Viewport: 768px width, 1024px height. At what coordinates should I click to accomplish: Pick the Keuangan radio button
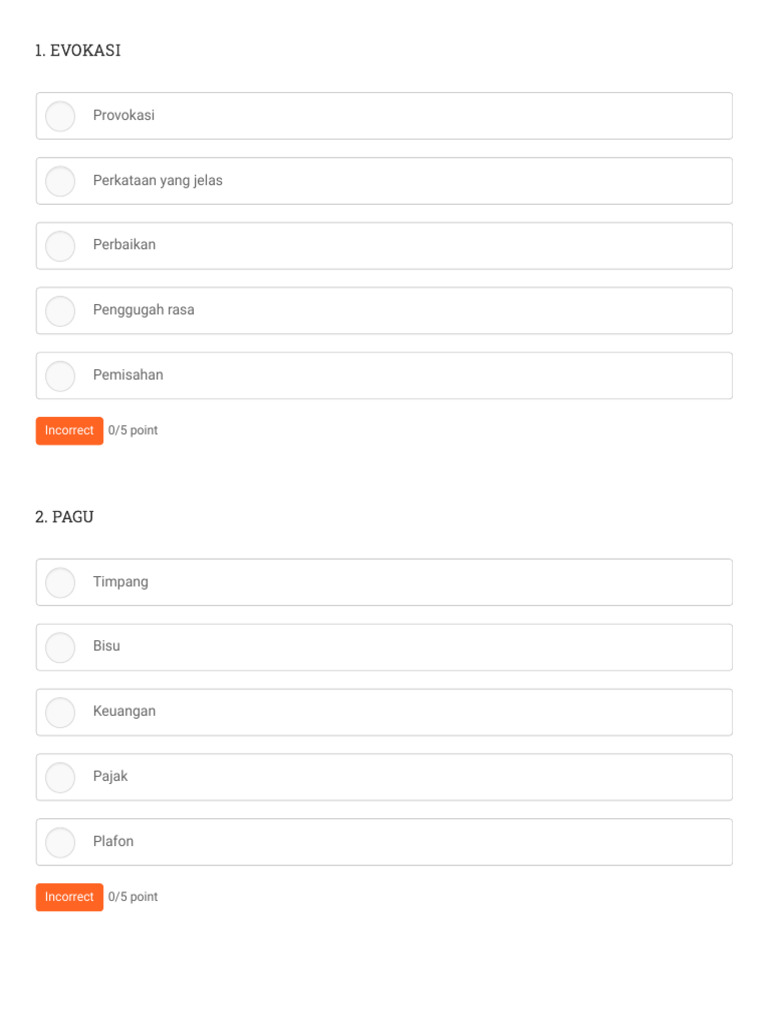point(60,712)
